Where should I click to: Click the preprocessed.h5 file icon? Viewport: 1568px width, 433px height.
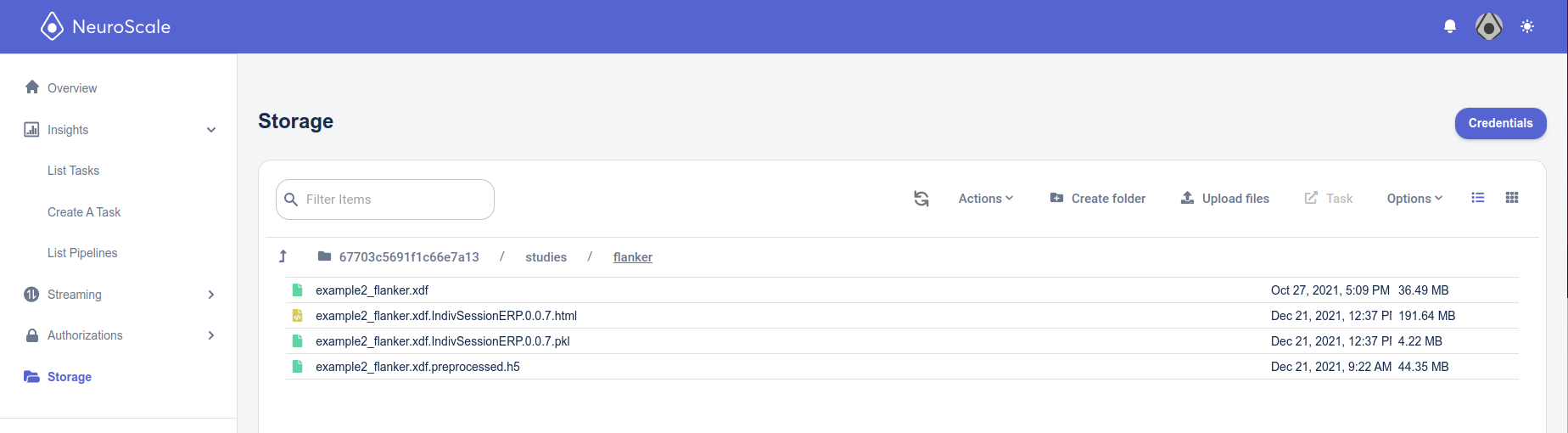297,367
